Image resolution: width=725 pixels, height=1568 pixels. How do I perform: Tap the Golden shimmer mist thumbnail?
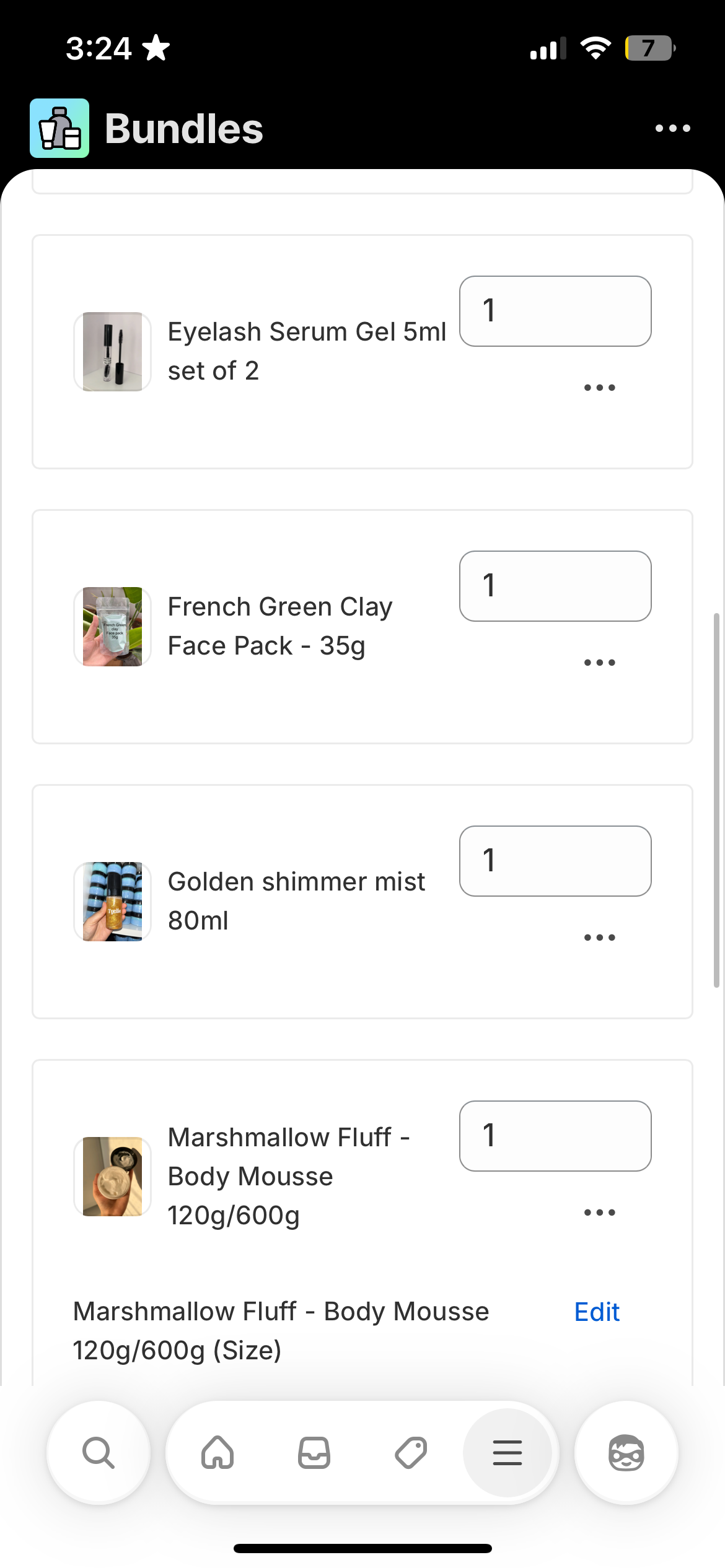tap(113, 902)
